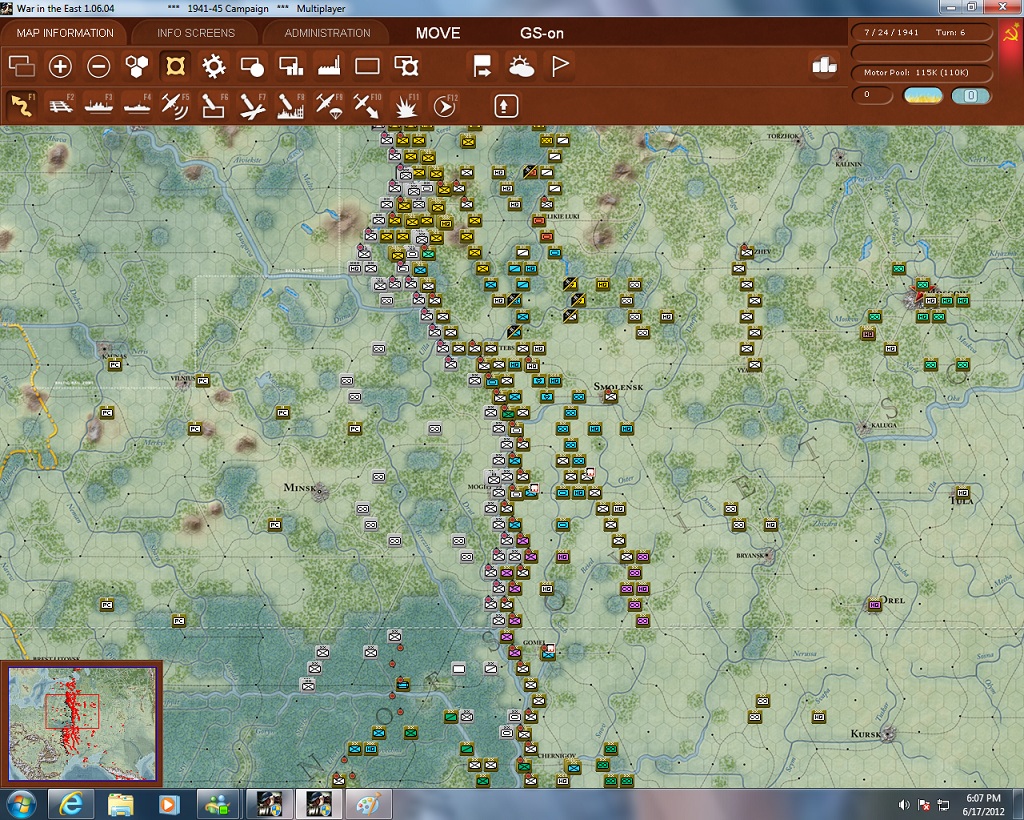Screen dimensions: 1024x820
Task: Click the Motor Pool 115K readout
Action: 922,72
